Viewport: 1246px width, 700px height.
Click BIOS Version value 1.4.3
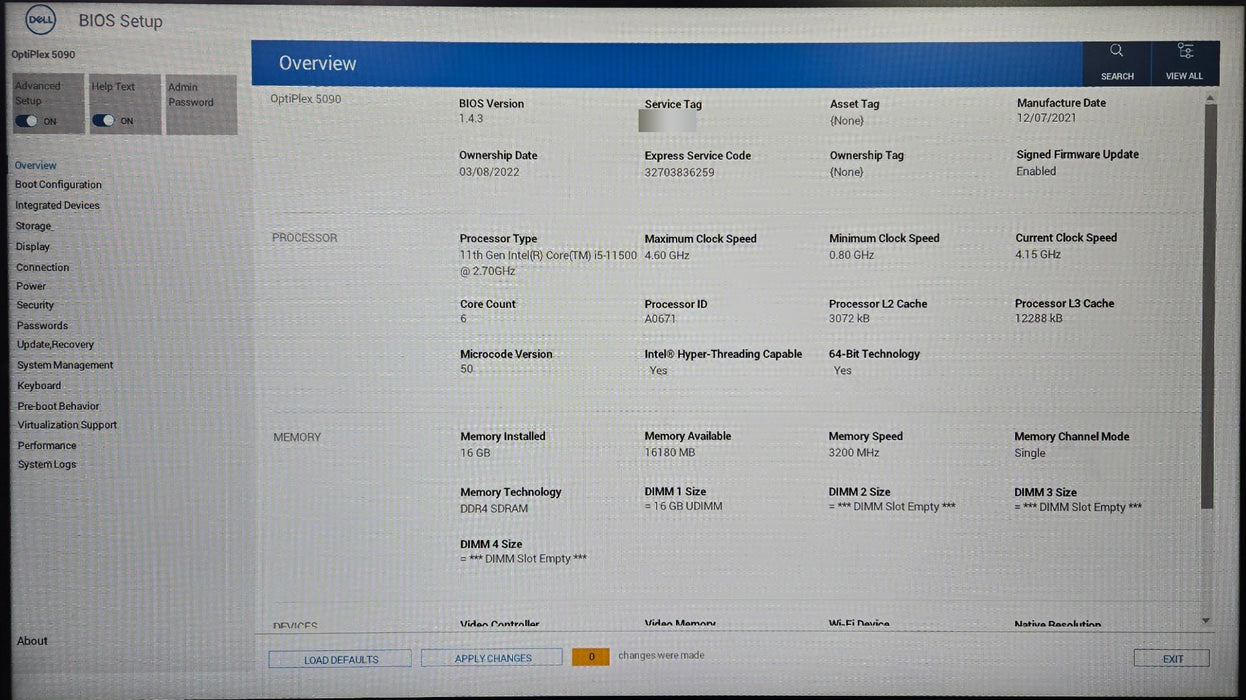(x=471, y=119)
